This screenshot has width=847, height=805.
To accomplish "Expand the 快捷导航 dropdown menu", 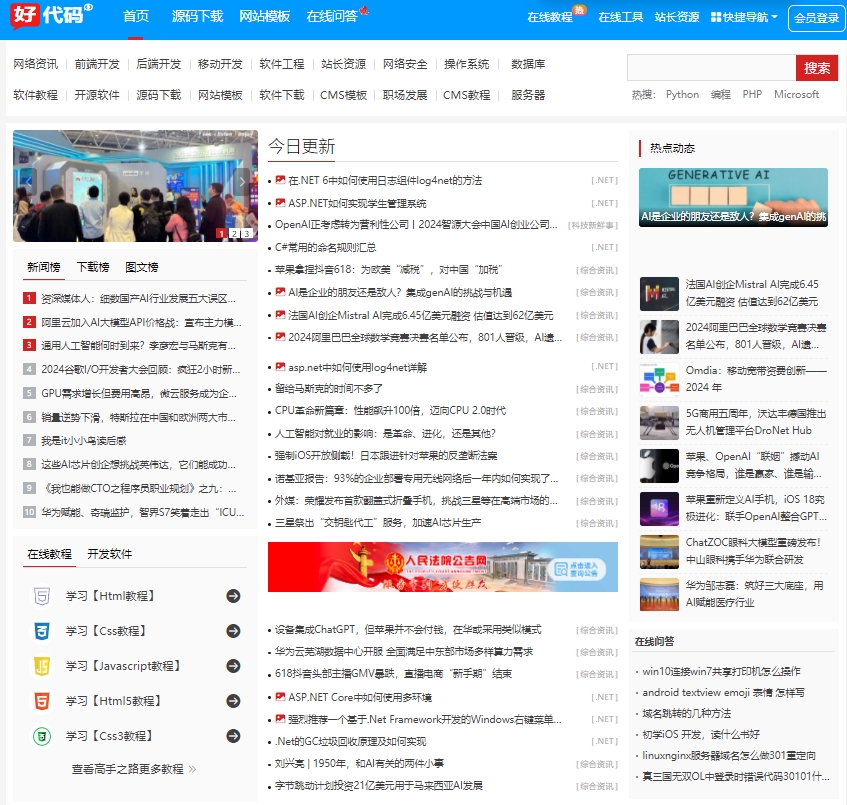I will [x=744, y=17].
